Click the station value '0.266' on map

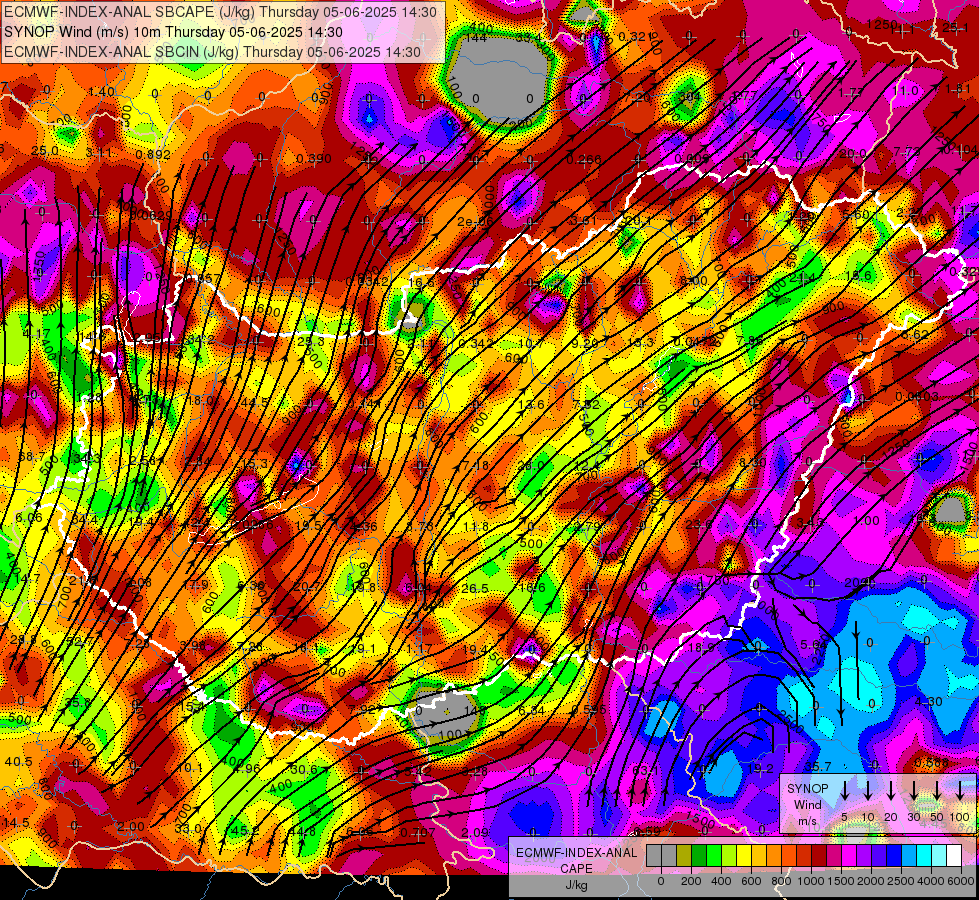click(x=584, y=159)
